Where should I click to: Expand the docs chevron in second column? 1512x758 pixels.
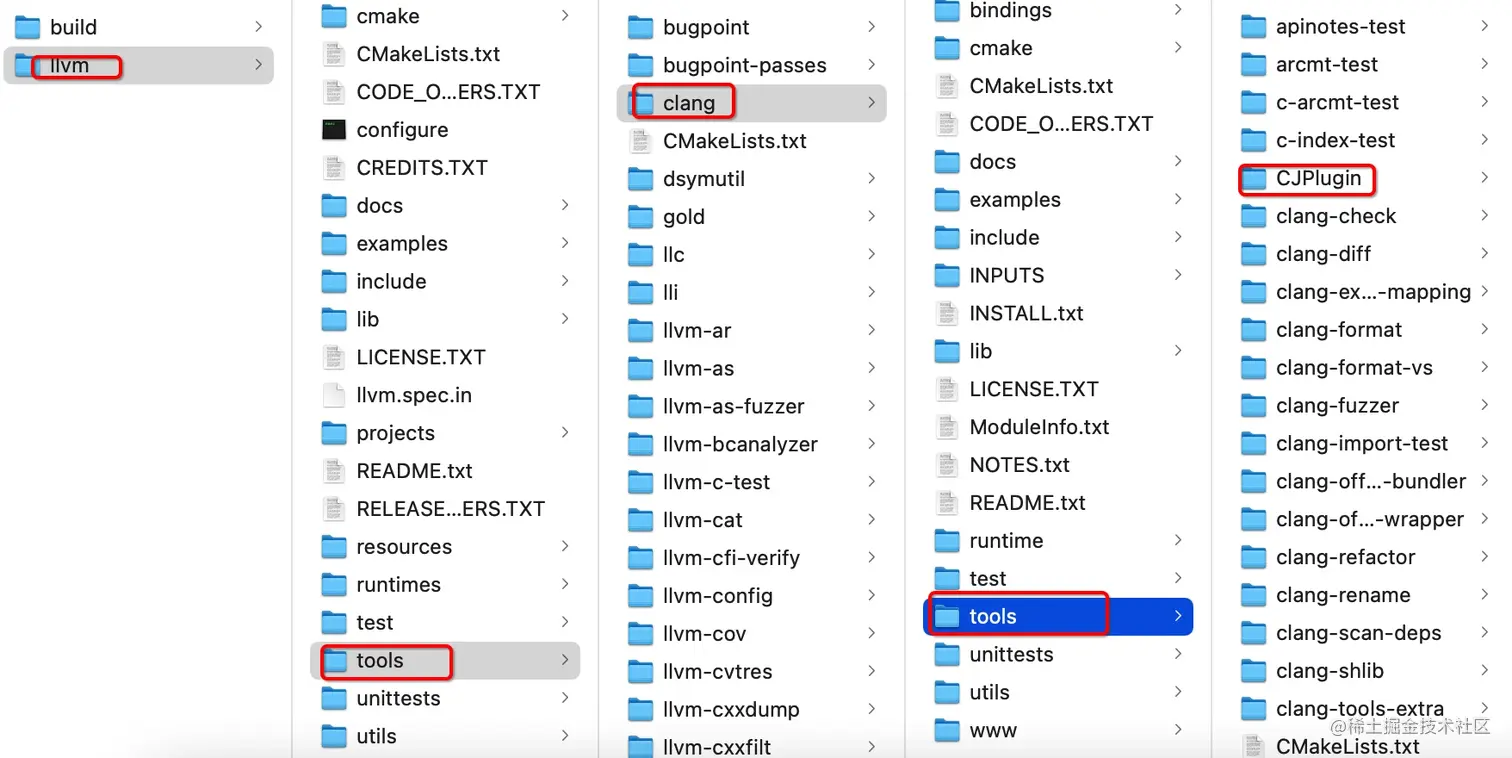pyautogui.click(x=565, y=205)
